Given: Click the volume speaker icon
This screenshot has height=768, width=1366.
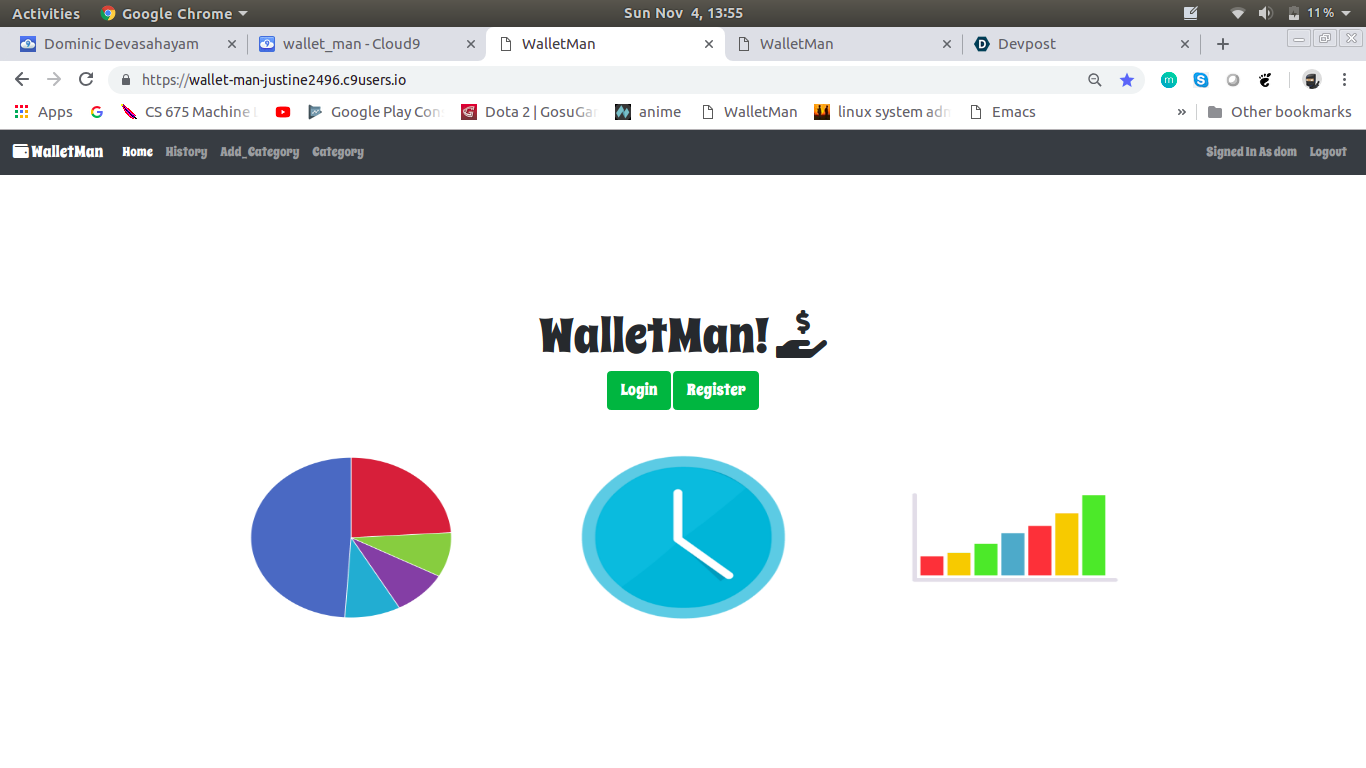Looking at the screenshot, I should [1265, 13].
